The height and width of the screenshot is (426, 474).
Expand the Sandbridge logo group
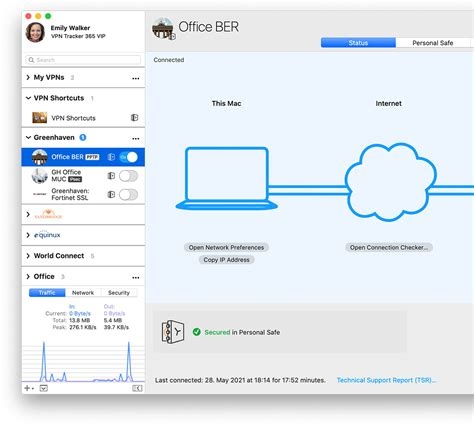click(28, 214)
